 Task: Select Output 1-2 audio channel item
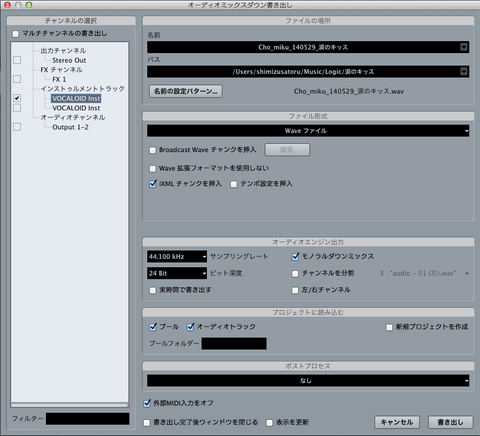pos(70,127)
